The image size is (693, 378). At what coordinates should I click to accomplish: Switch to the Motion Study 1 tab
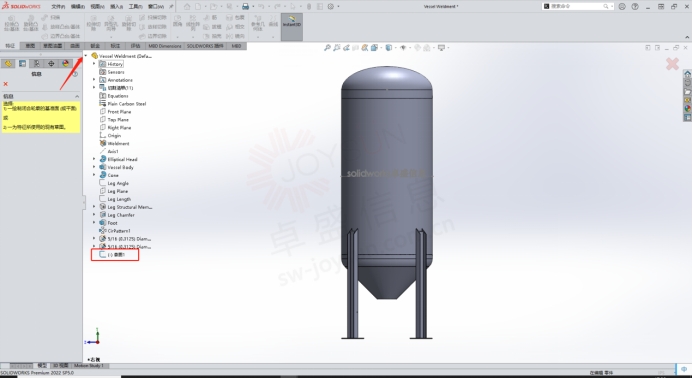tap(89, 366)
